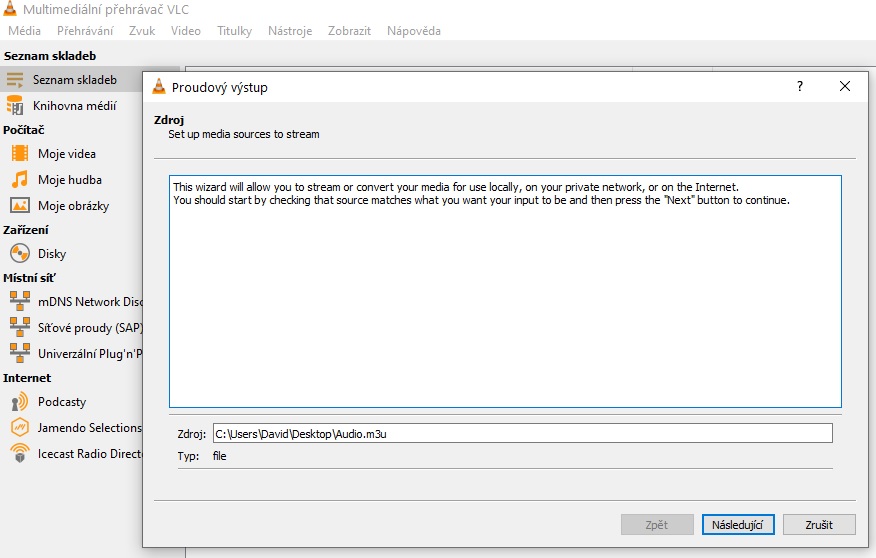Select the Síťové proudy (SAP) network icon
This screenshot has height=558, width=876.
click(20, 327)
